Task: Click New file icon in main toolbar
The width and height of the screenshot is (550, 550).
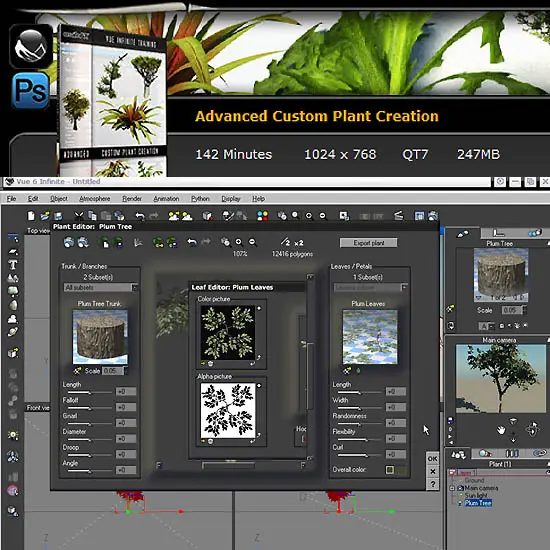Action: pyautogui.click(x=31, y=216)
